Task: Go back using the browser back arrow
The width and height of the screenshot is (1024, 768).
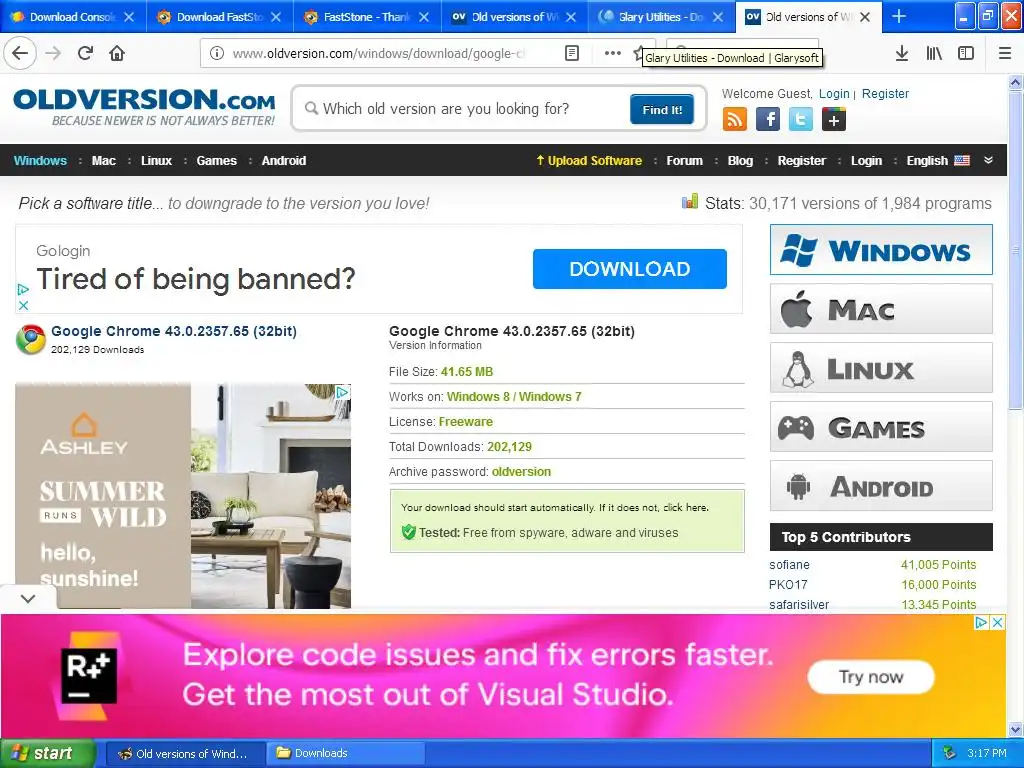Action: click(20, 53)
